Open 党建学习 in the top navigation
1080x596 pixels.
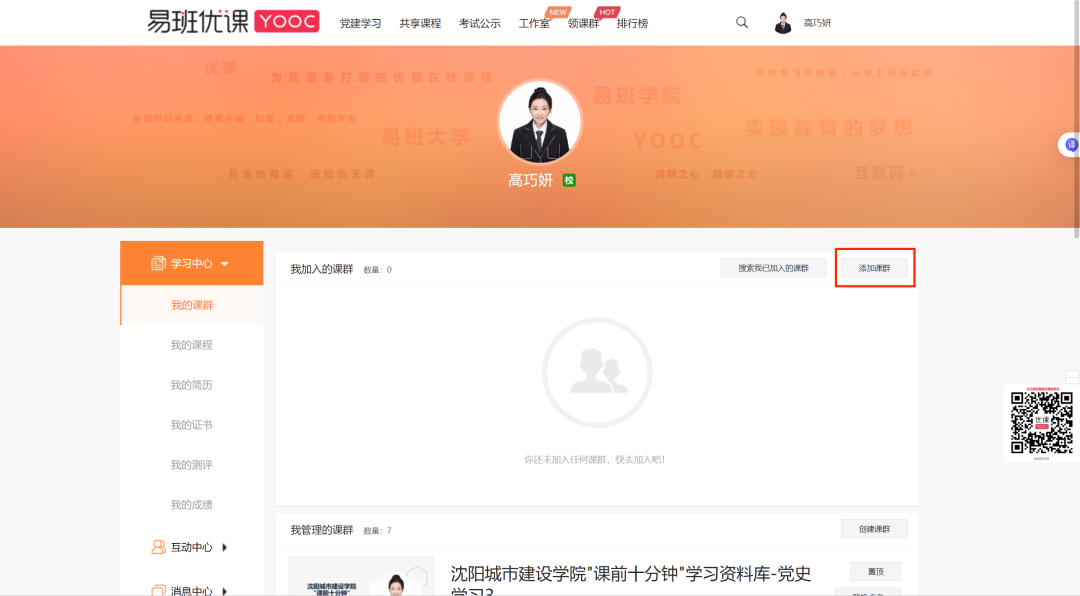coord(360,23)
